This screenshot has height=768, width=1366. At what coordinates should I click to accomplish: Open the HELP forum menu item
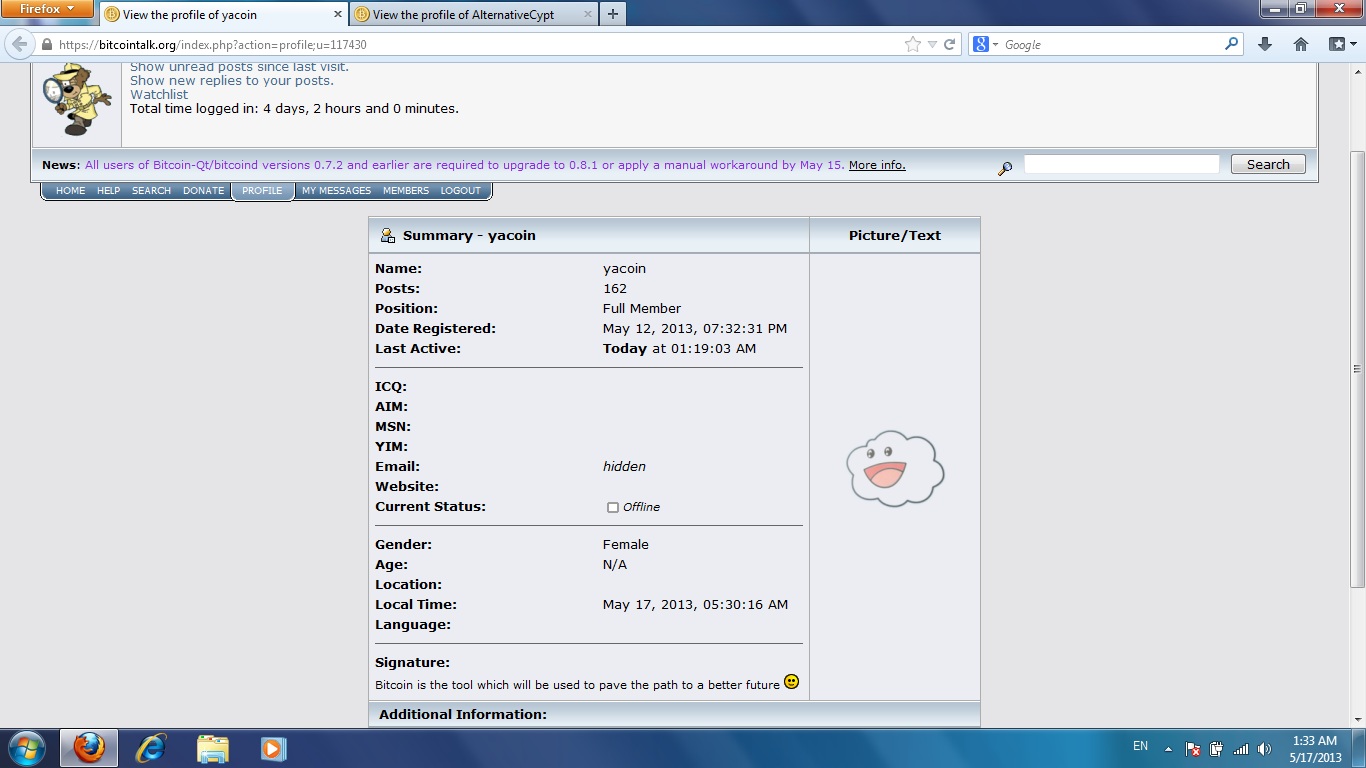point(108,190)
